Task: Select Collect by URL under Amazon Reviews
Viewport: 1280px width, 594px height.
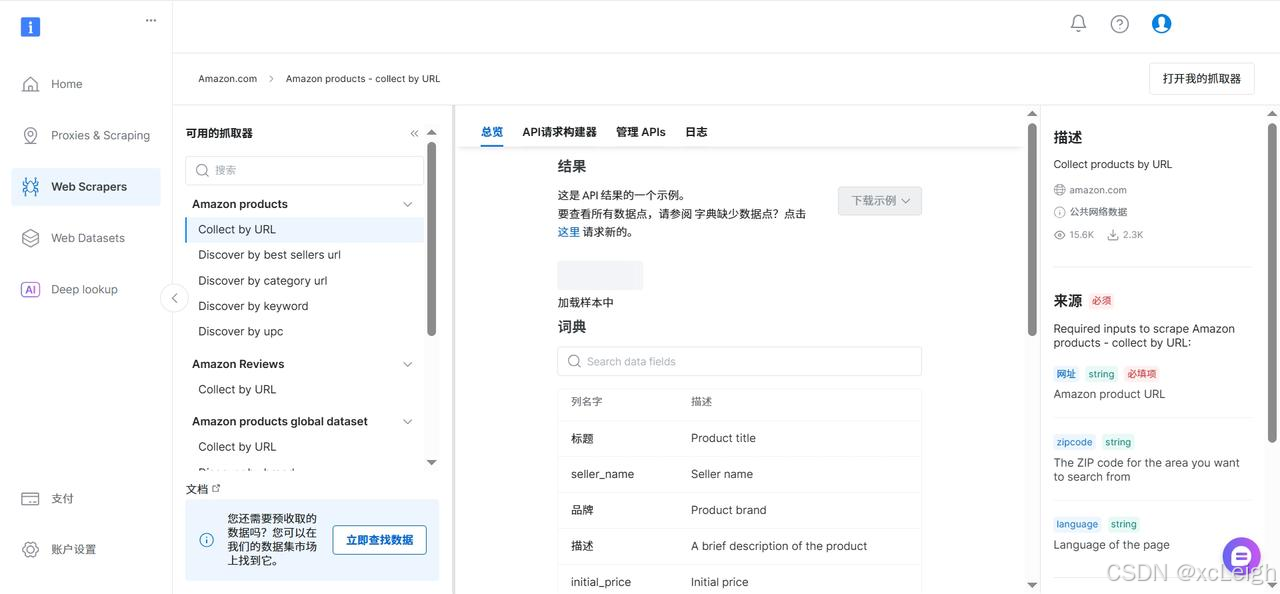Action: [237, 389]
